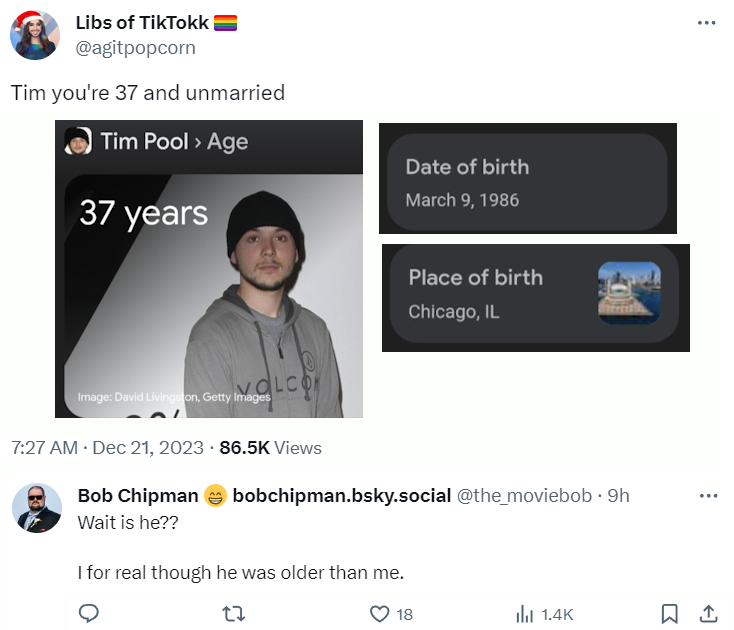The width and height of the screenshot is (734, 630).
Task: Open the @agitpopcorn handle link
Action: click(135, 47)
